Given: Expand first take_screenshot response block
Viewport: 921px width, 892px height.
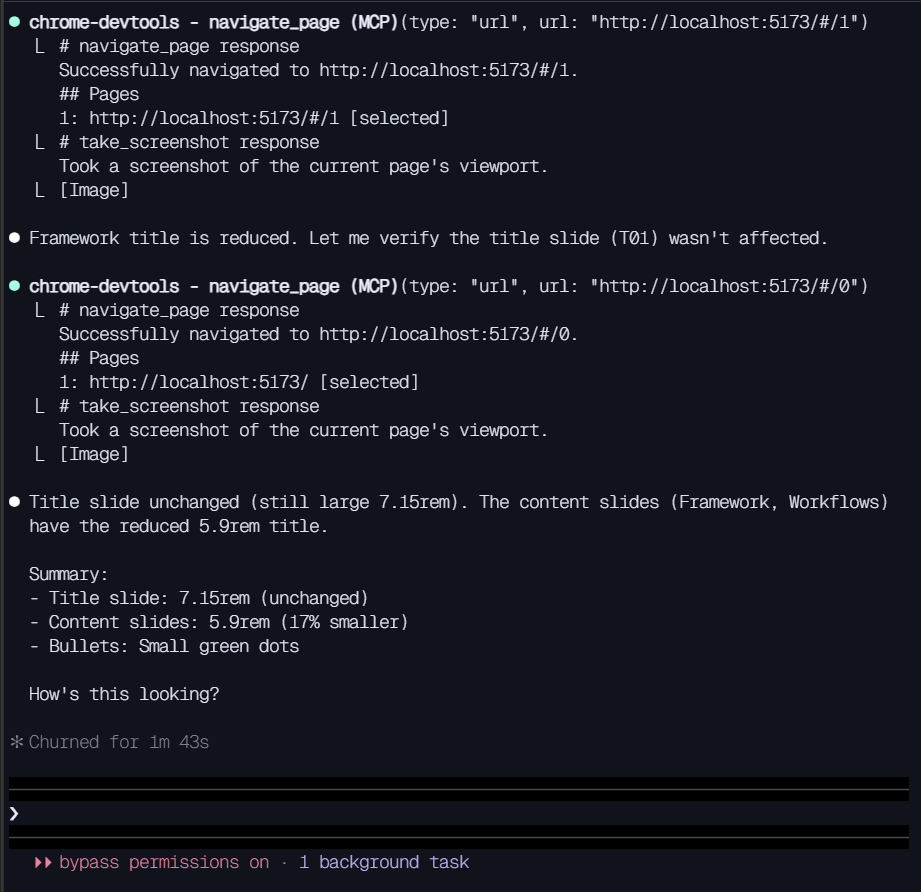Looking at the screenshot, I should (x=189, y=142).
